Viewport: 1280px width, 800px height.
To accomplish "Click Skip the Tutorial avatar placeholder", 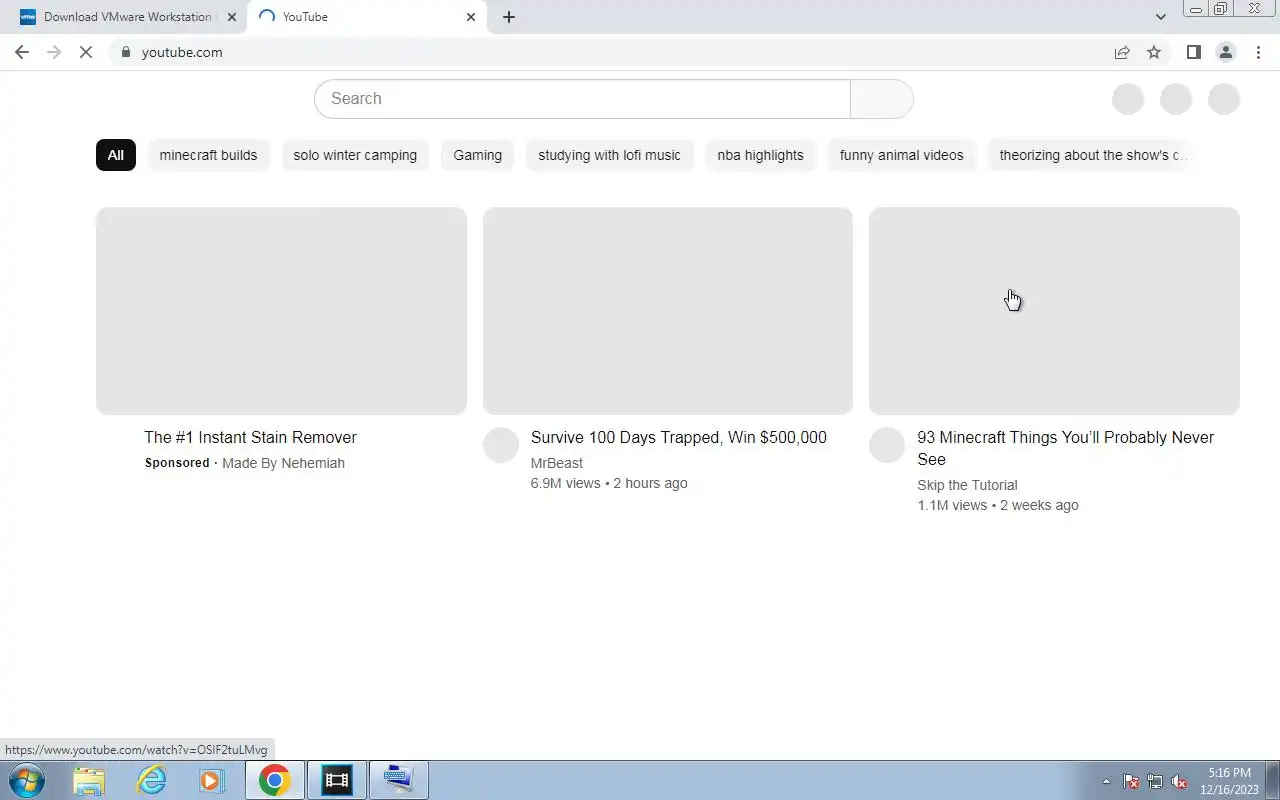I will pyautogui.click(x=887, y=445).
